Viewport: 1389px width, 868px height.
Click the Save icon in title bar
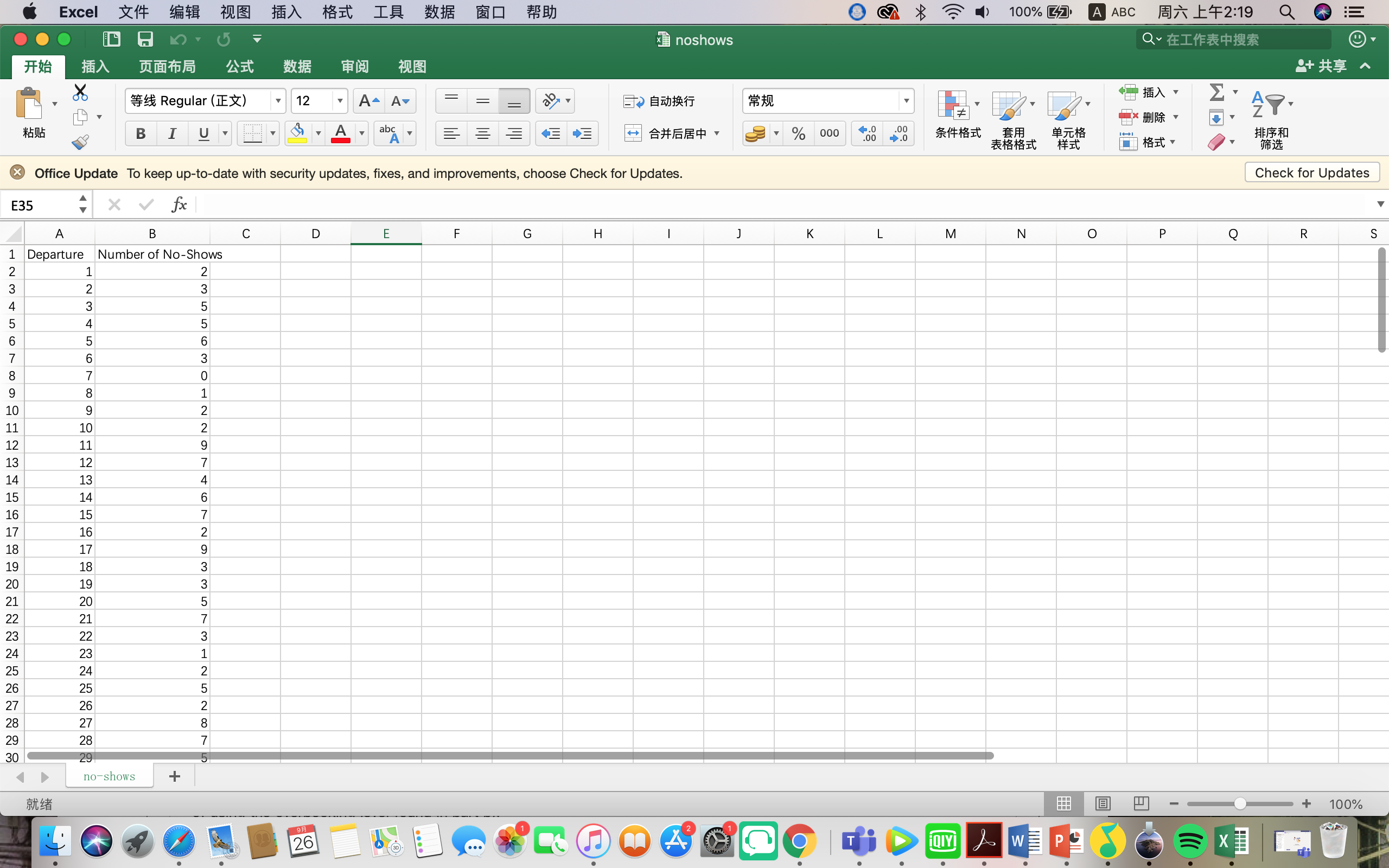point(145,39)
